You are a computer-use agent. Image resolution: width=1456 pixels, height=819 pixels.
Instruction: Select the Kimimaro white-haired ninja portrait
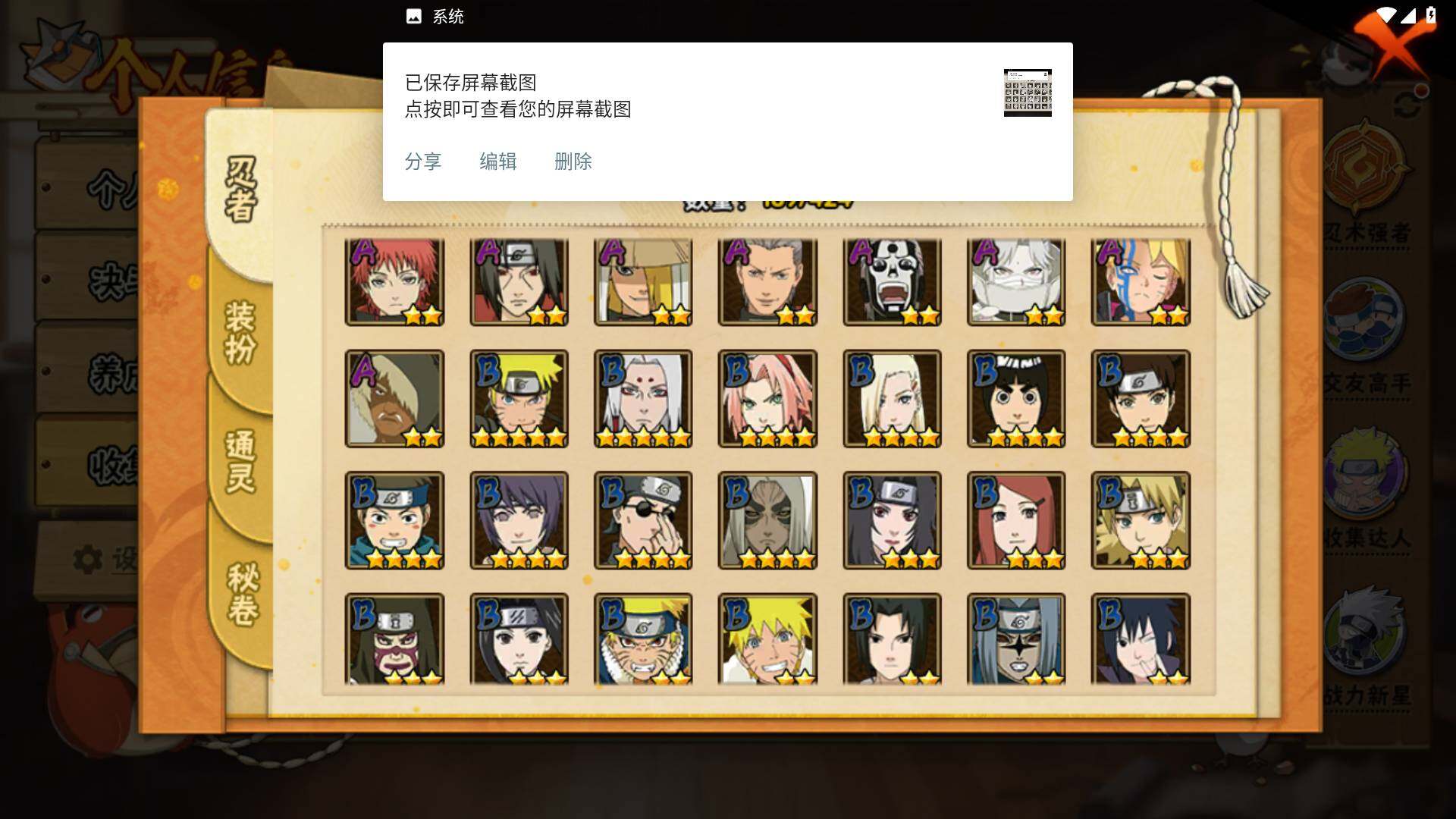pyautogui.click(x=643, y=399)
